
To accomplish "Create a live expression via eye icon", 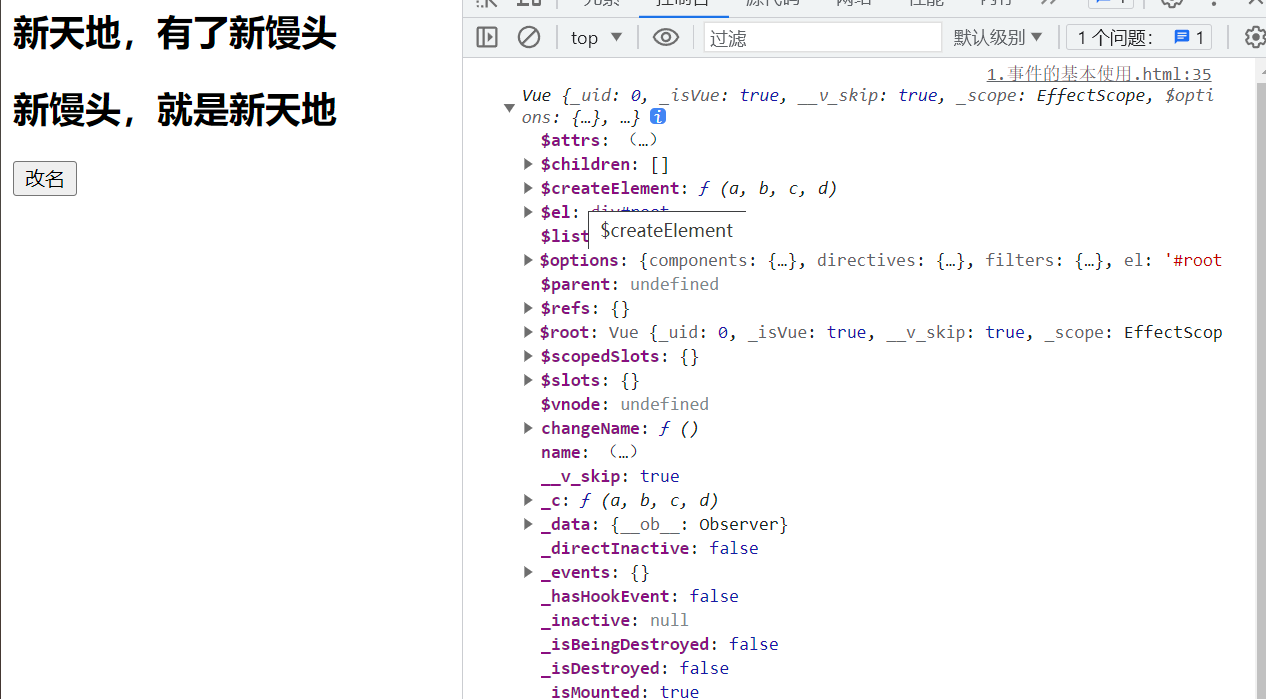I will 666,38.
